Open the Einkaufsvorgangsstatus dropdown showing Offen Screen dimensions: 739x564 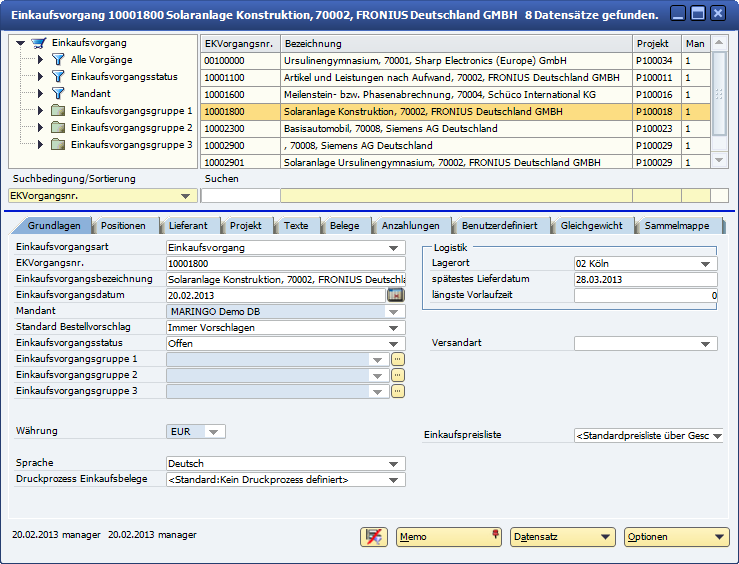coord(392,343)
